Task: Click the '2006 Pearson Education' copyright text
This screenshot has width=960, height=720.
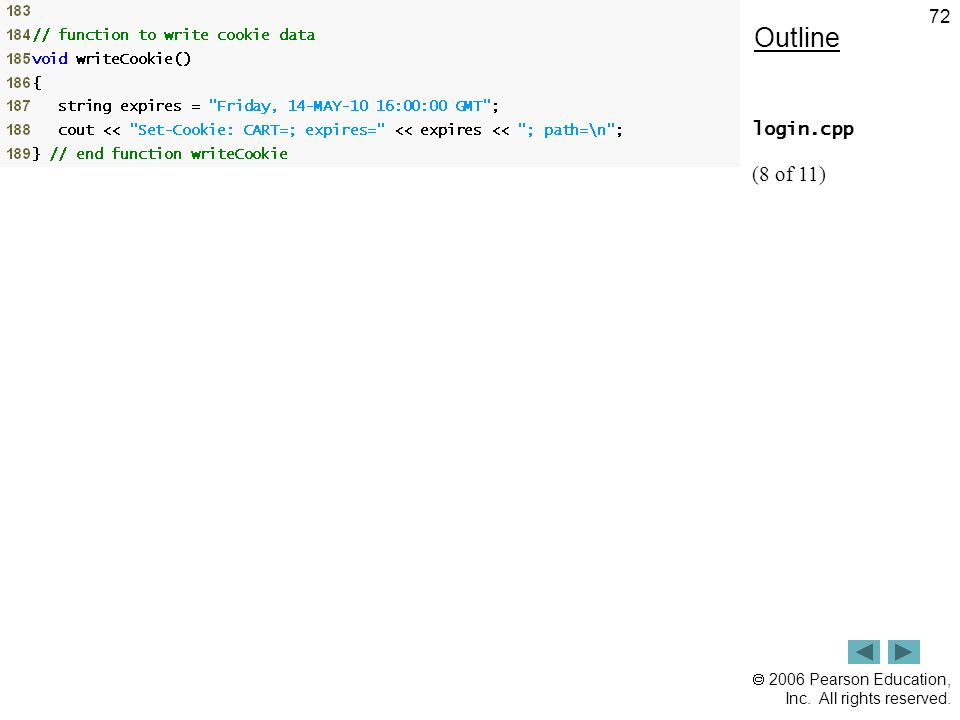Action: (x=851, y=680)
